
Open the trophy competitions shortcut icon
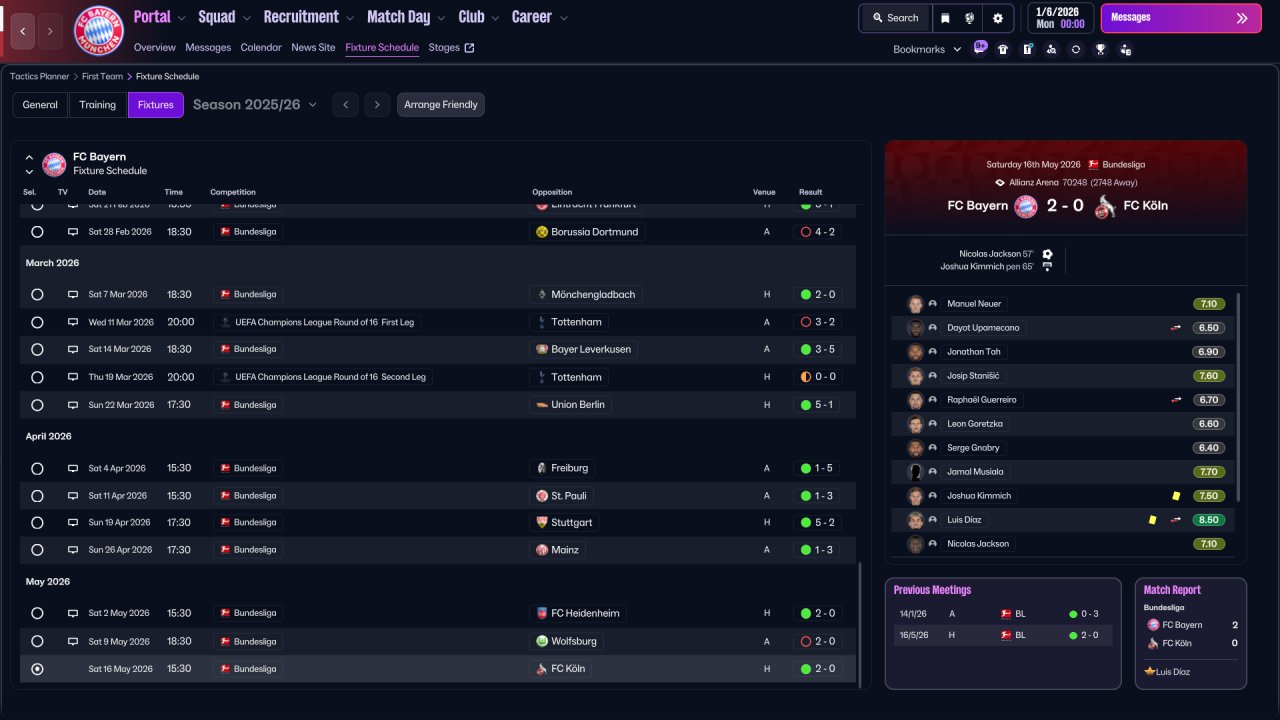[1100, 49]
